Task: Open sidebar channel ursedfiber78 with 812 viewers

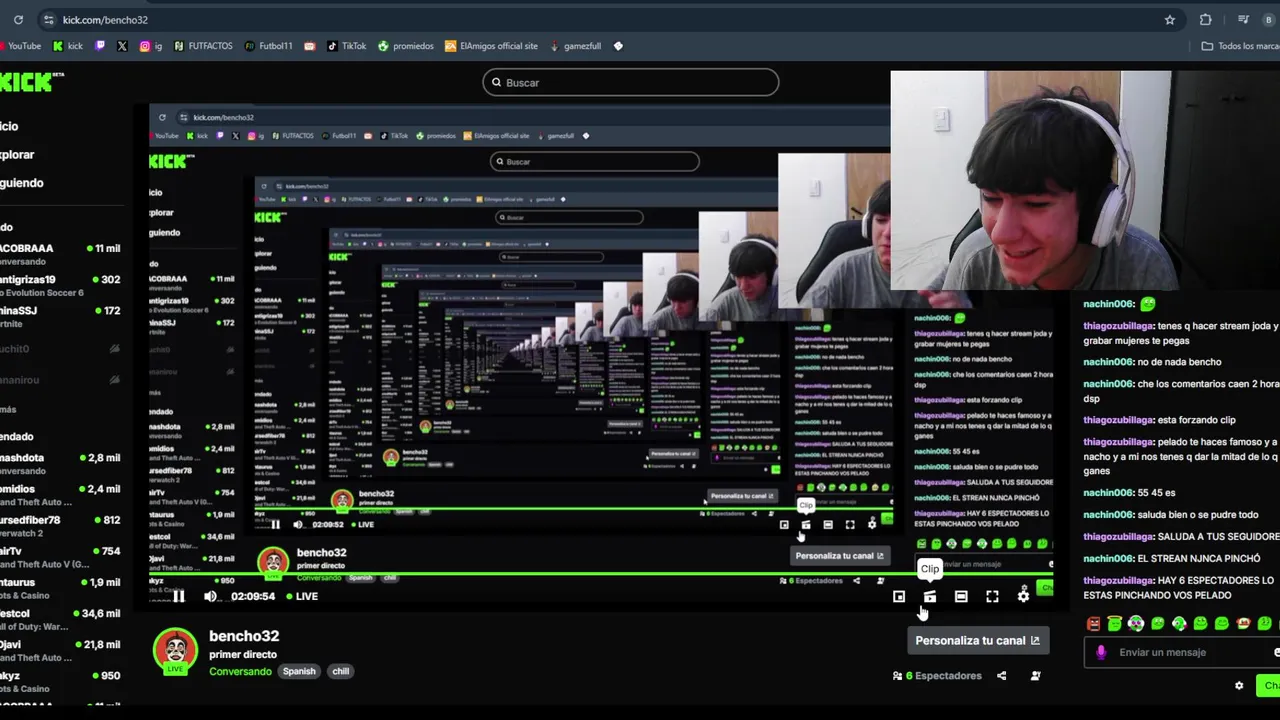Action: pos(60,526)
